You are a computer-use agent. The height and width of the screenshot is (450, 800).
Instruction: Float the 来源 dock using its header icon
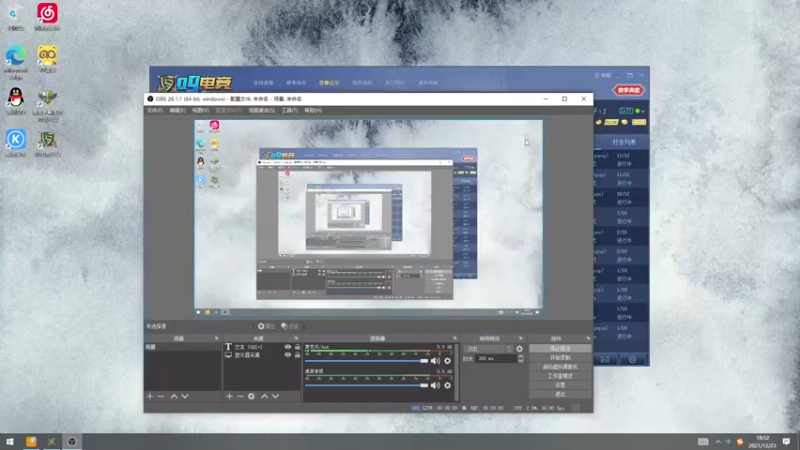click(x=296, y=338)
